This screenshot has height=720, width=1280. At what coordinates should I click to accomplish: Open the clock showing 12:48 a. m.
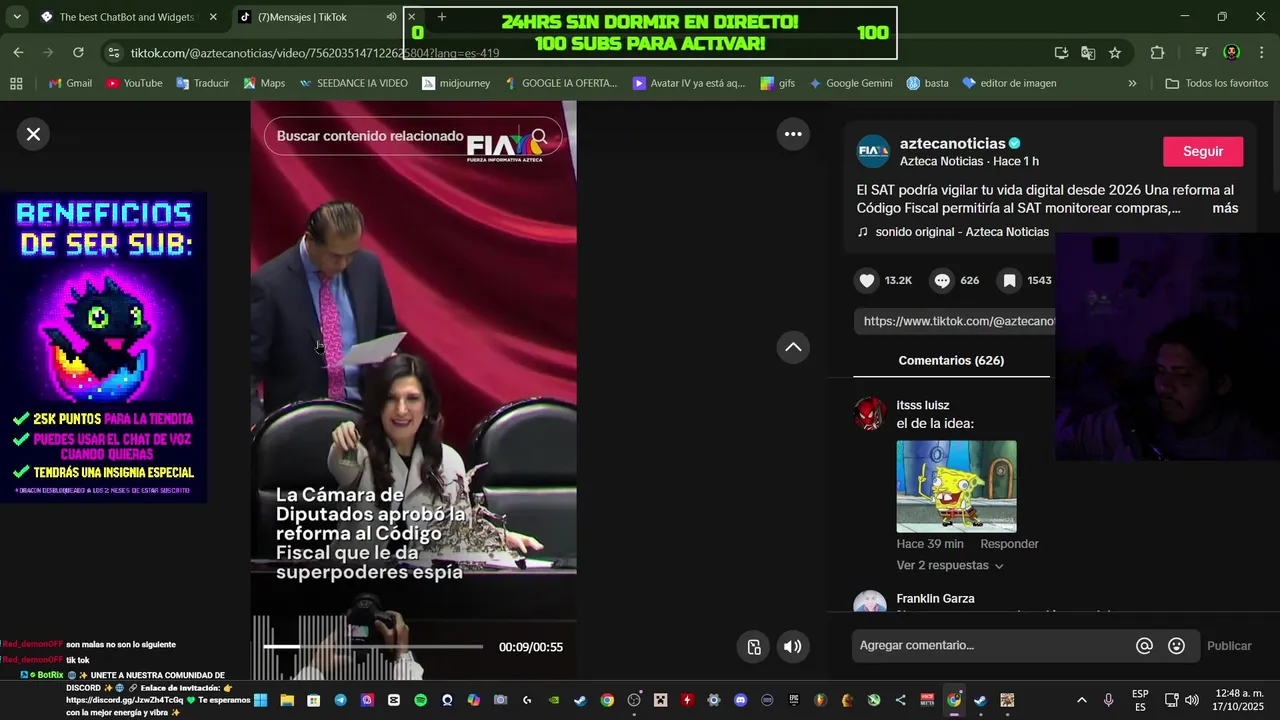(1240, 701)
